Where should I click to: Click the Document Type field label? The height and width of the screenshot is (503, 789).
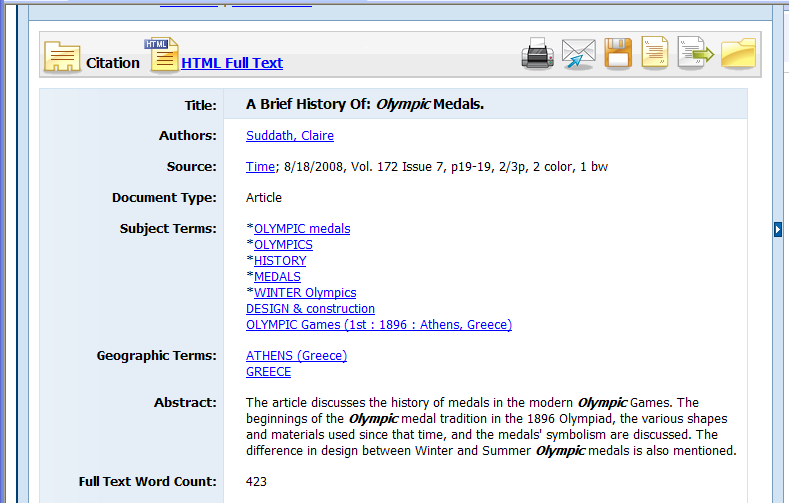164,198
